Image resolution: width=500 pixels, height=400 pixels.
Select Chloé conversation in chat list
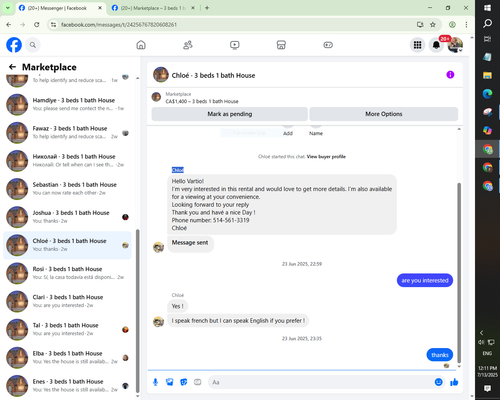(68, 245)
